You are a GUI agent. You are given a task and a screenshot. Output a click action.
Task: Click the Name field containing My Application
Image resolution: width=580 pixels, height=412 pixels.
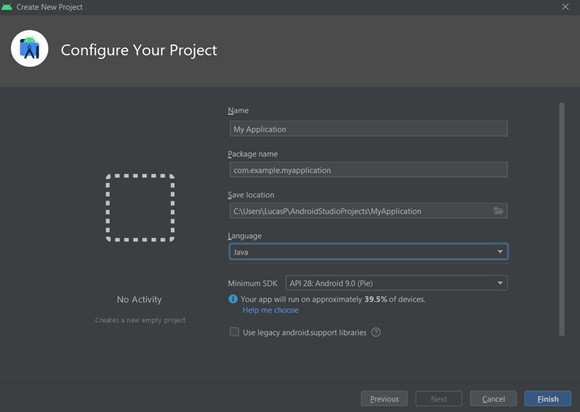click(368, 129)
